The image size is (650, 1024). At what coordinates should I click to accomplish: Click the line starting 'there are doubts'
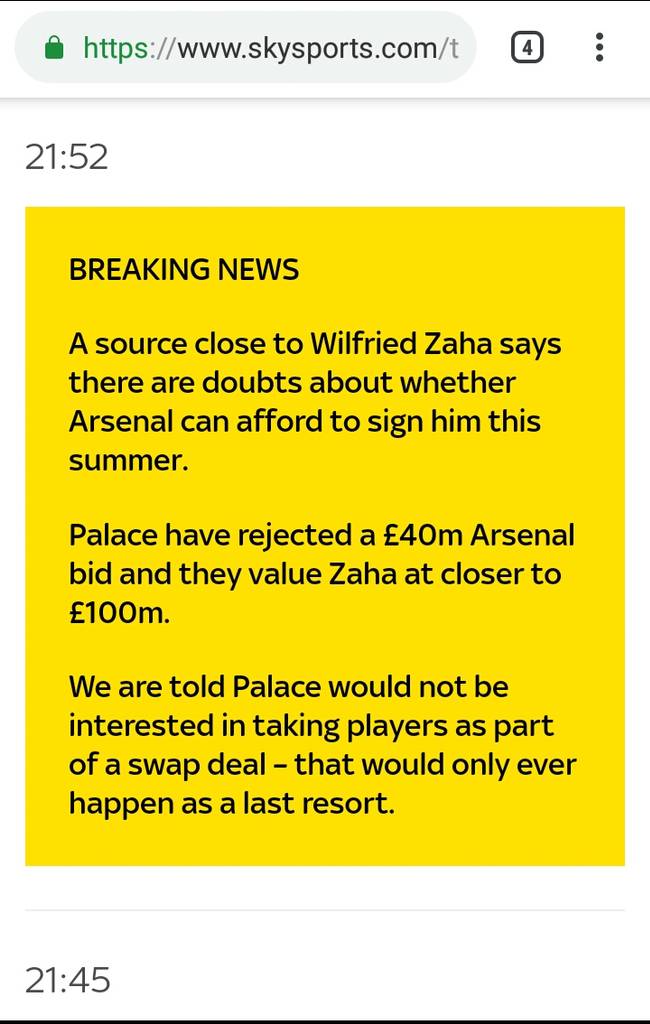292,382
